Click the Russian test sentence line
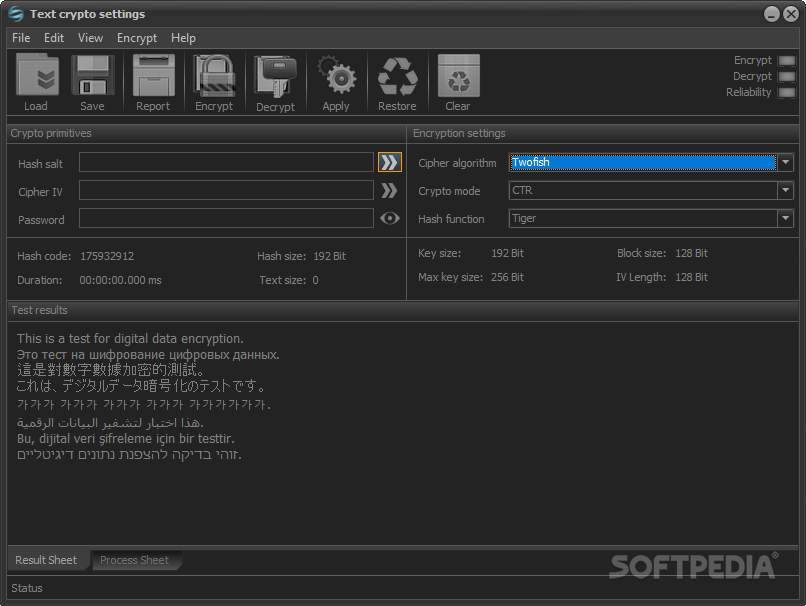 point(148,355)
